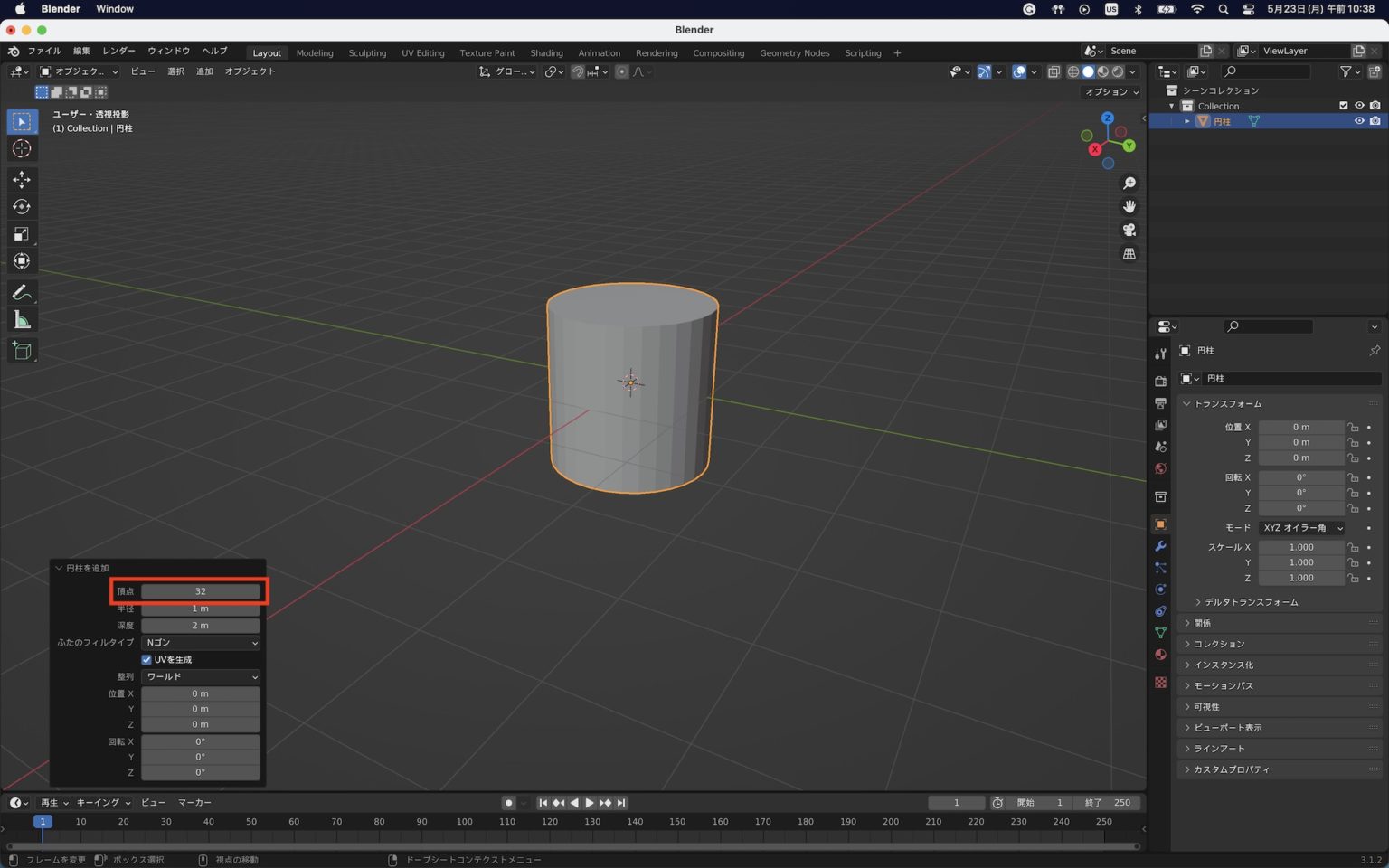
Task: Select the Move tool in the left toolbar
Action: point(22,180)
